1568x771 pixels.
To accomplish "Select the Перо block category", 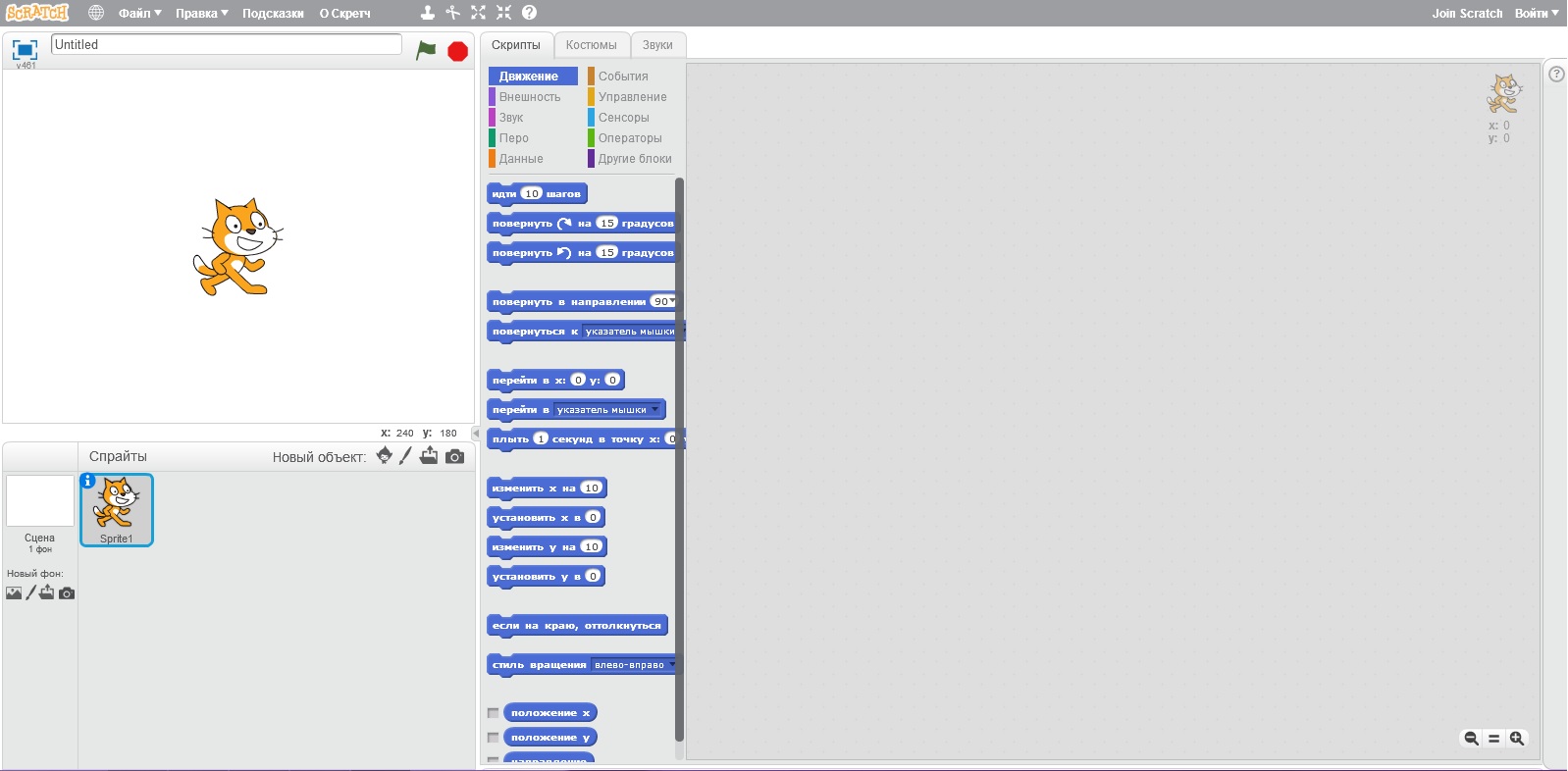I will [x=533, y=138].
